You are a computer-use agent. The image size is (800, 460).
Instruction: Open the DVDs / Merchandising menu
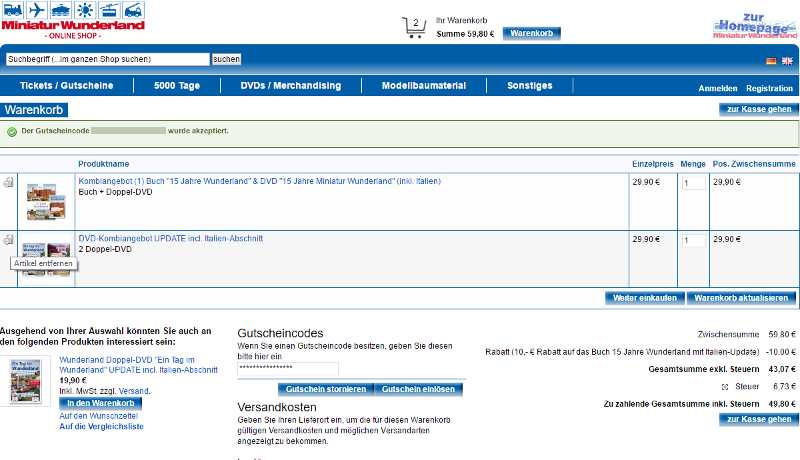(x=290, y=86)
